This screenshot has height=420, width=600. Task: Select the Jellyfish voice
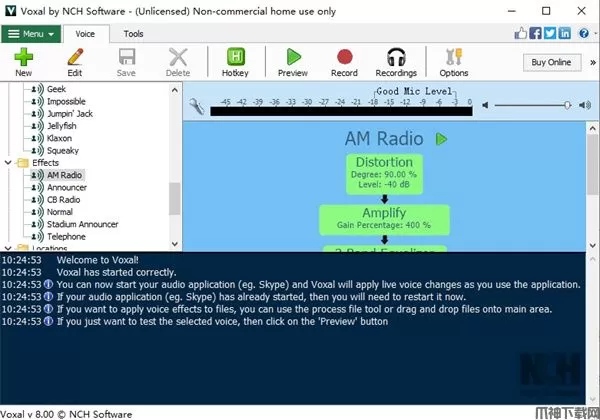point(61,126)
